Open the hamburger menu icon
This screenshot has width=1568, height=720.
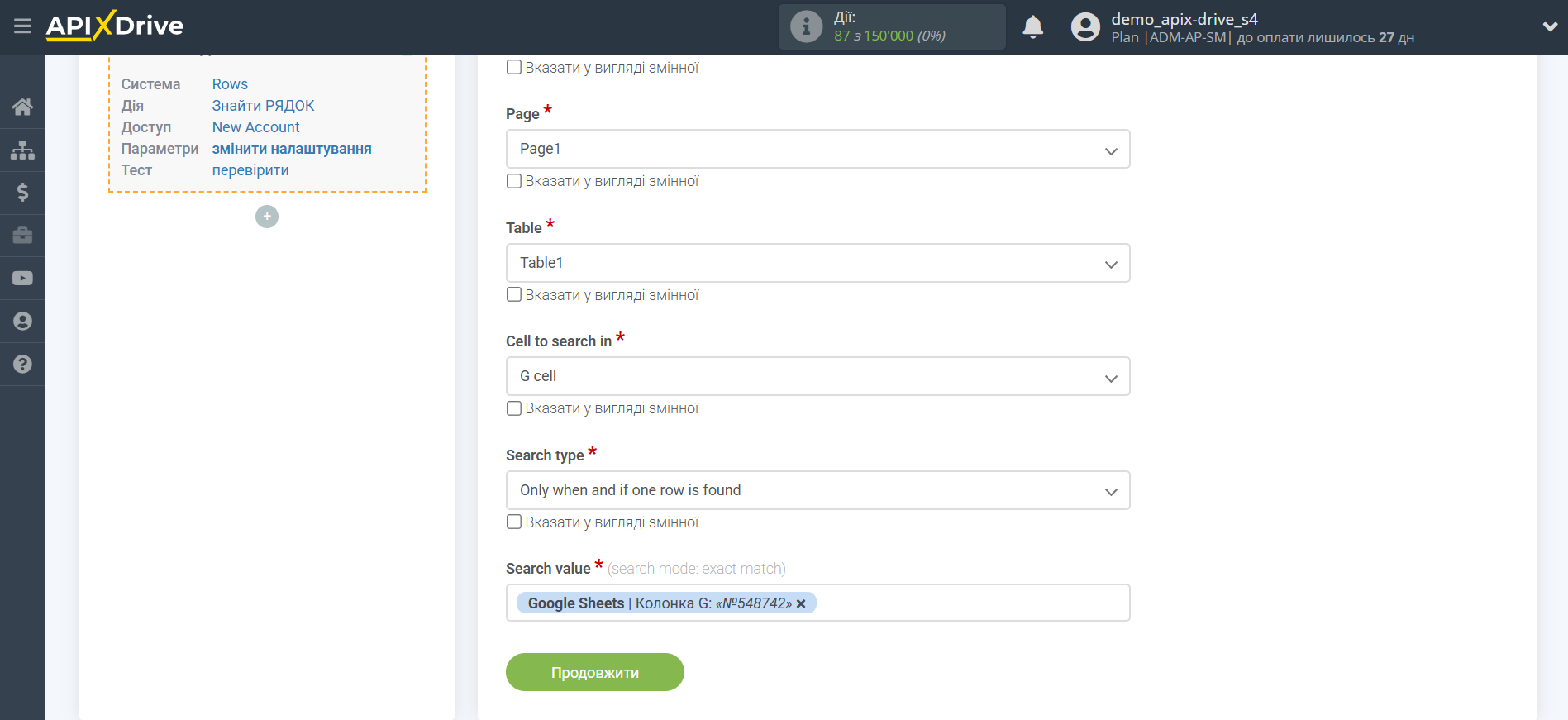[x=22, y=26]
